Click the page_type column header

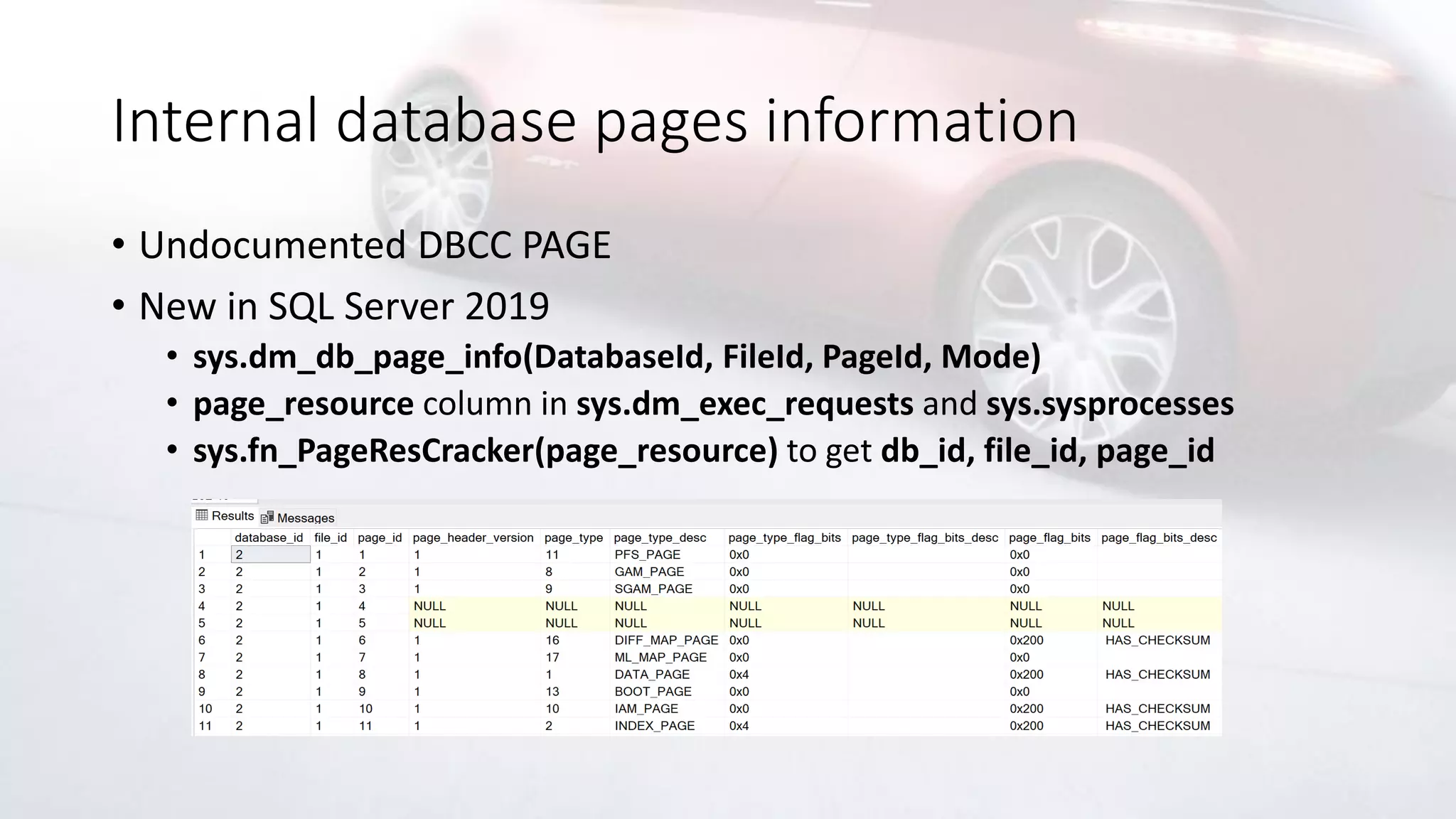(x=573, y=538)
